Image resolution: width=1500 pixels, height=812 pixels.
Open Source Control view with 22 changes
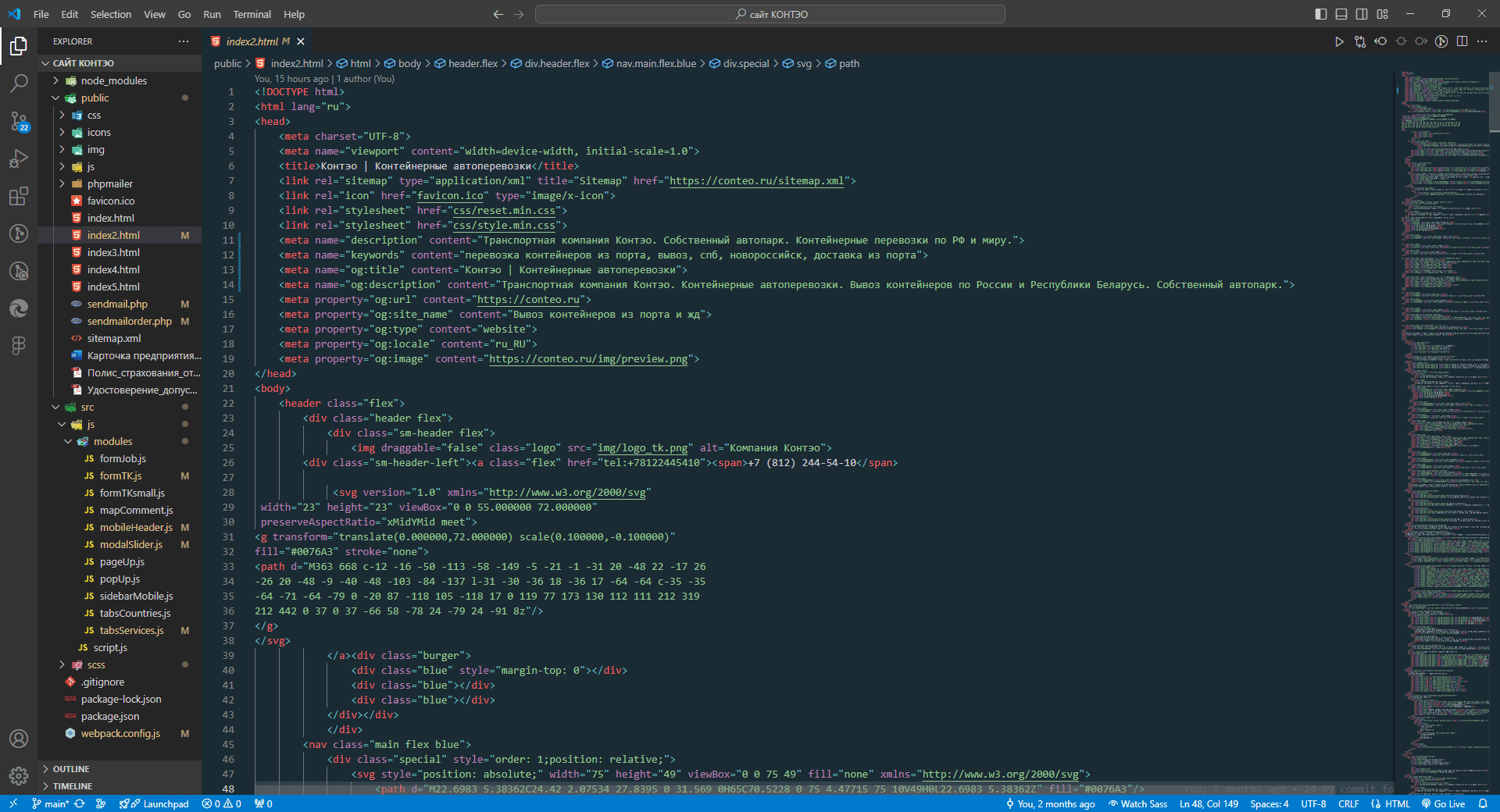click(19, 121)
